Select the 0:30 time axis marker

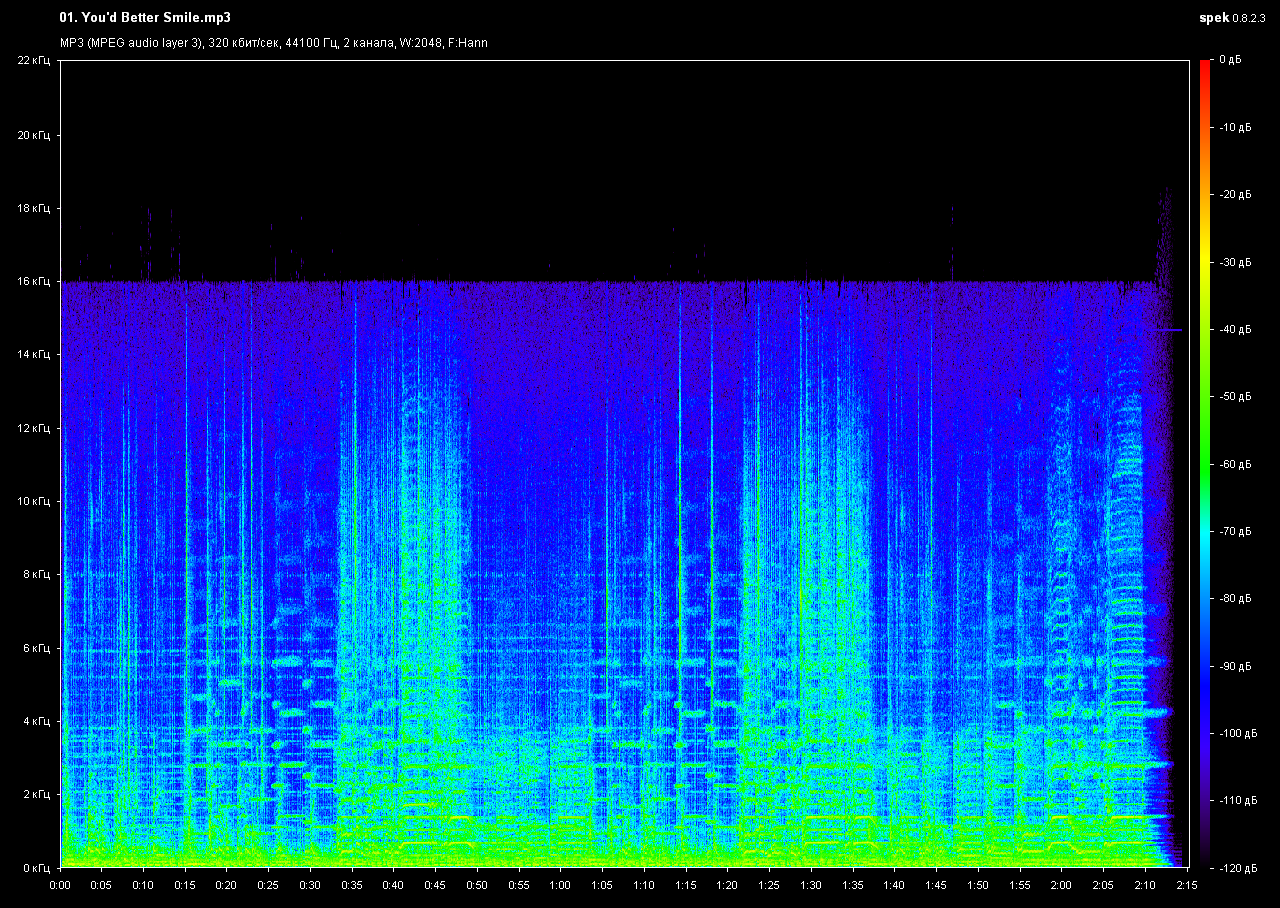[310, 885]
